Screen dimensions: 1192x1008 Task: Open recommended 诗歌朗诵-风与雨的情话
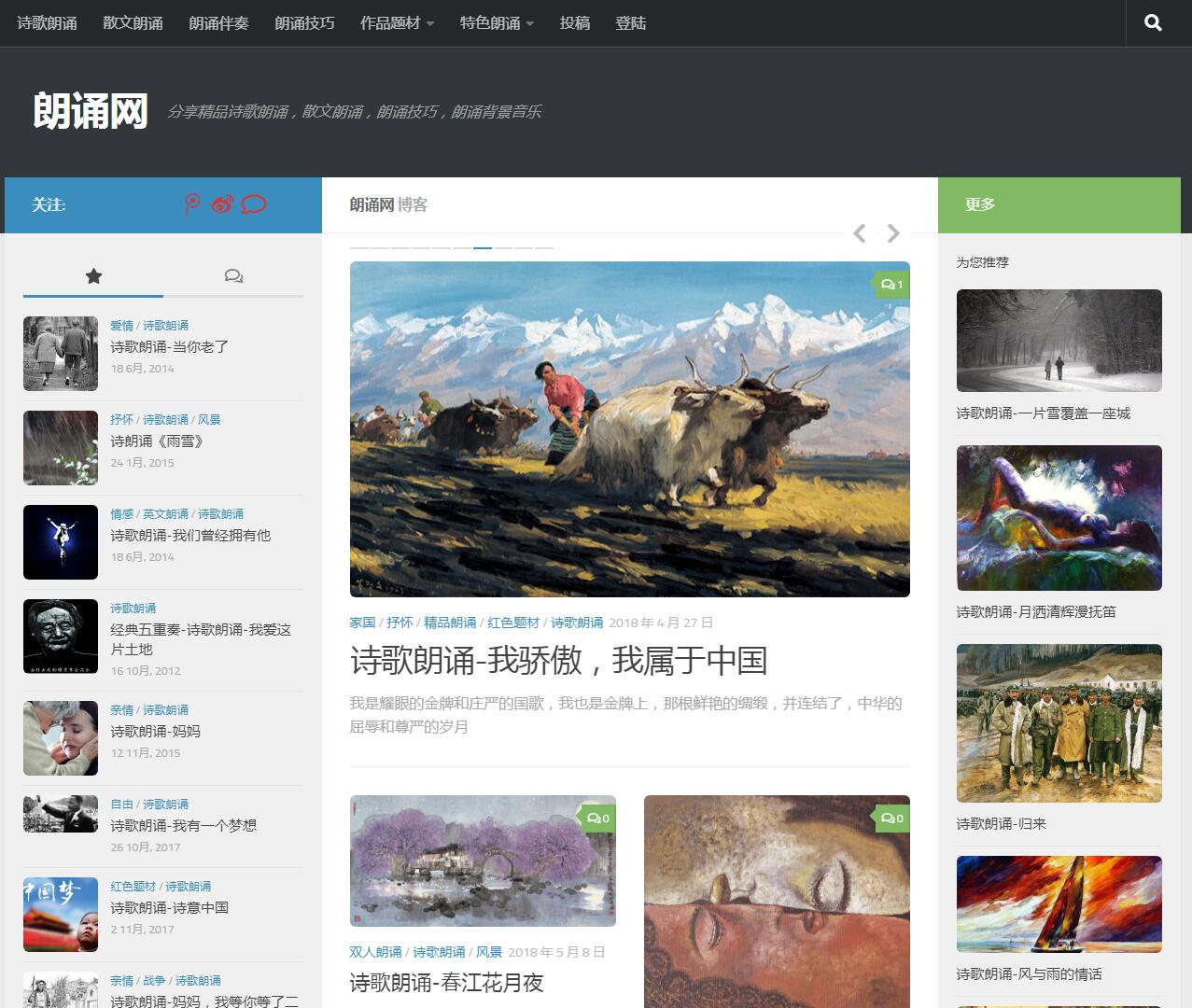[1029, 973]
